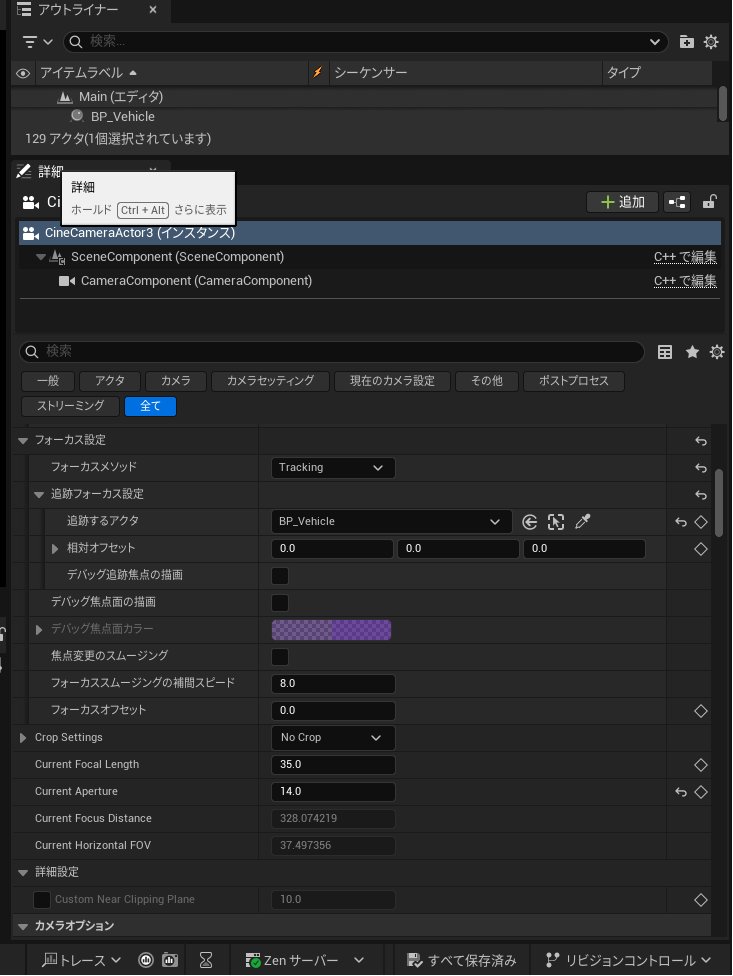733x976 pixels.
Task: Add keyframe for Relative Offset
Action: (x=701, y=549)
